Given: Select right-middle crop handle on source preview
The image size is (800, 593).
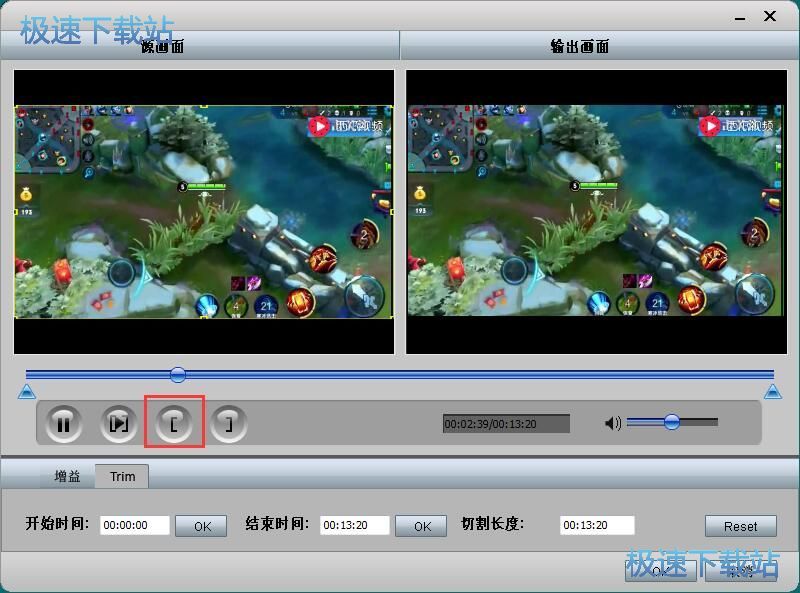Looking at the screenshot, I should 392,212.
